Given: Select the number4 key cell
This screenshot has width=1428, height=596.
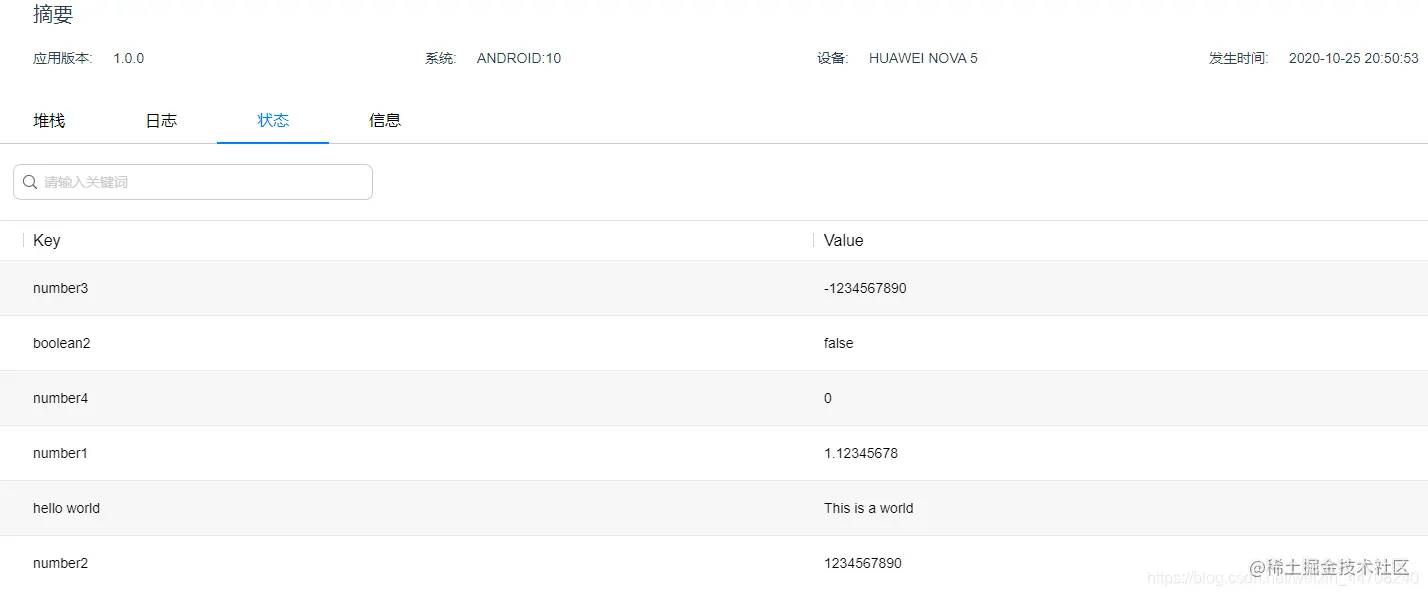Looking at the screenshot, I should pyautogui.click(x=60, y=398).
